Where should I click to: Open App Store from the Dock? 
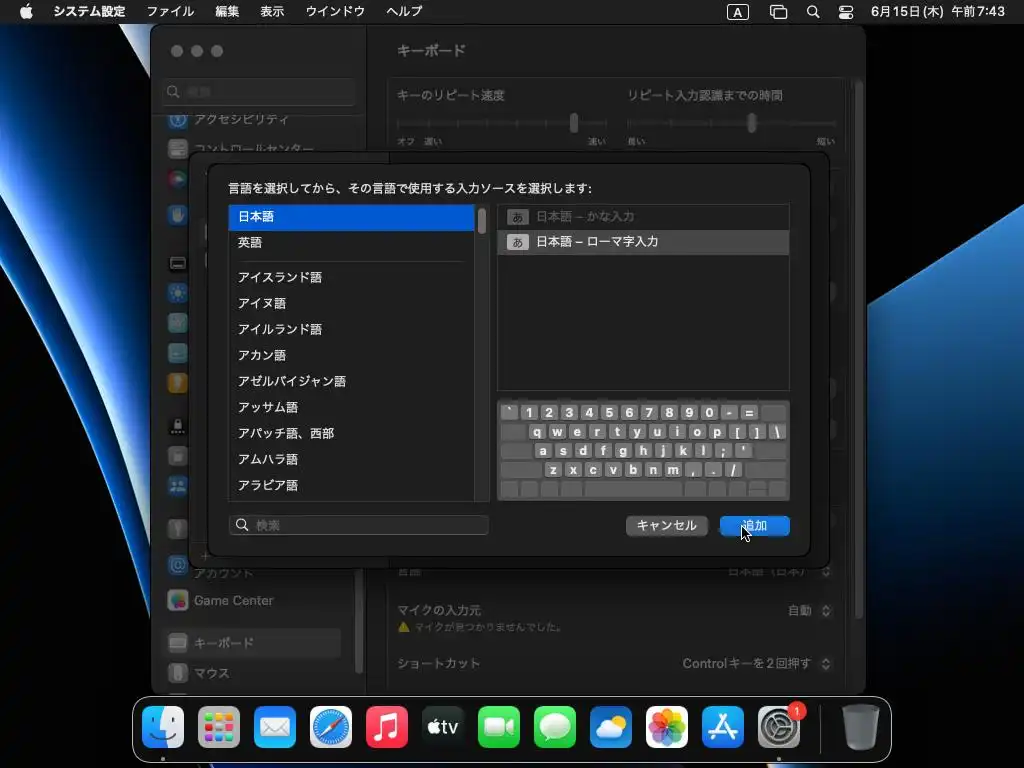click(723, 727)
